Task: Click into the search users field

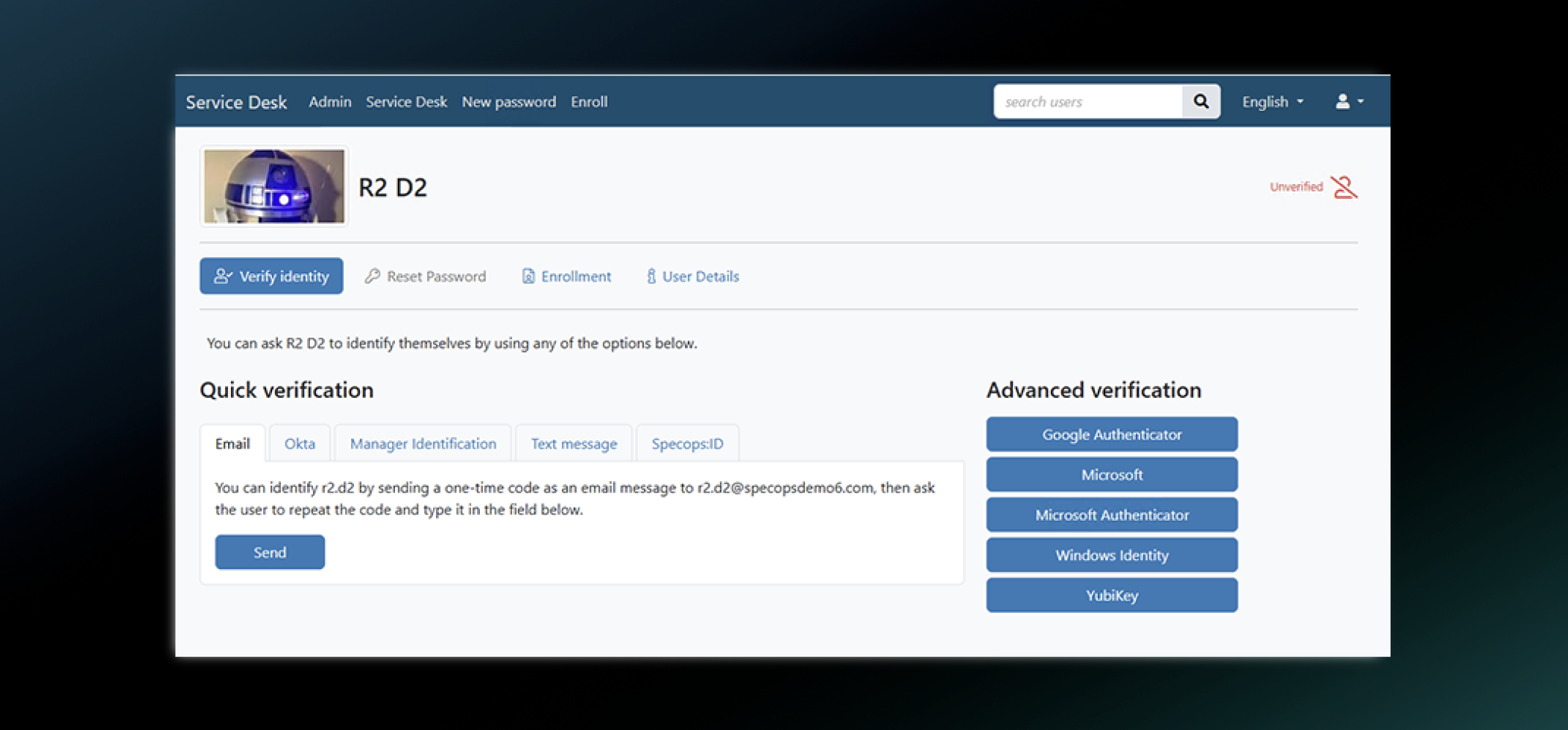Action: coord(1088,101)
